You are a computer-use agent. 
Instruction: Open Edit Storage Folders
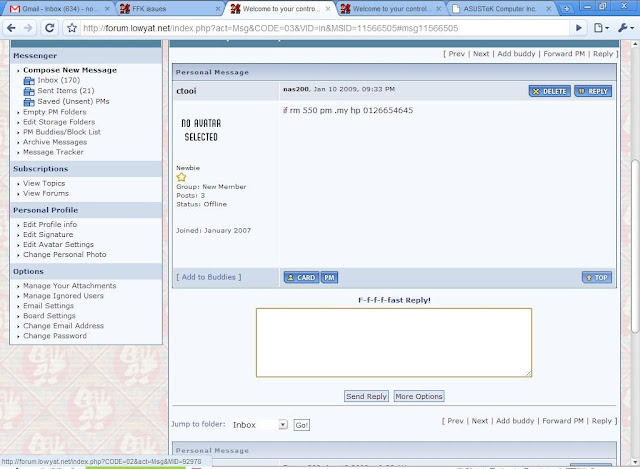point(59,122)
